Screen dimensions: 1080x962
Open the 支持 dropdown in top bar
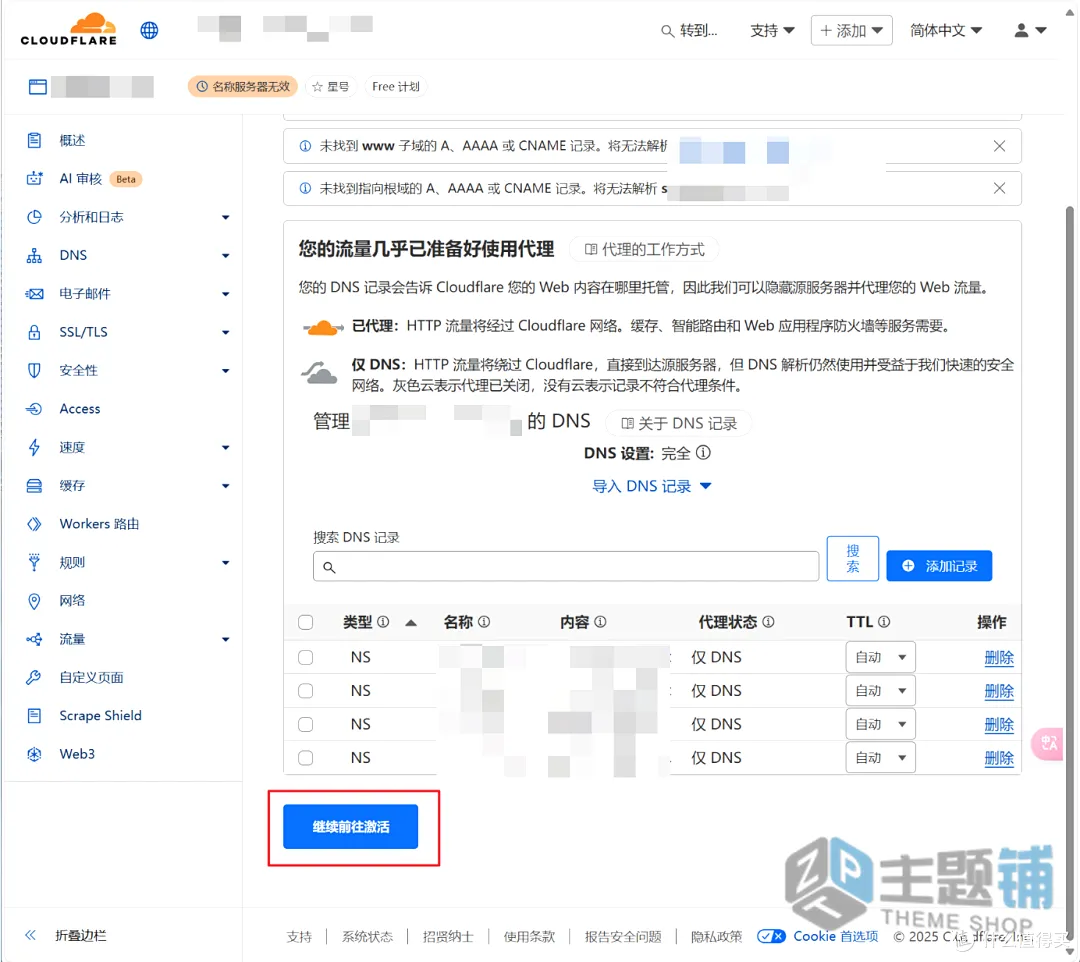click(772, 31)
